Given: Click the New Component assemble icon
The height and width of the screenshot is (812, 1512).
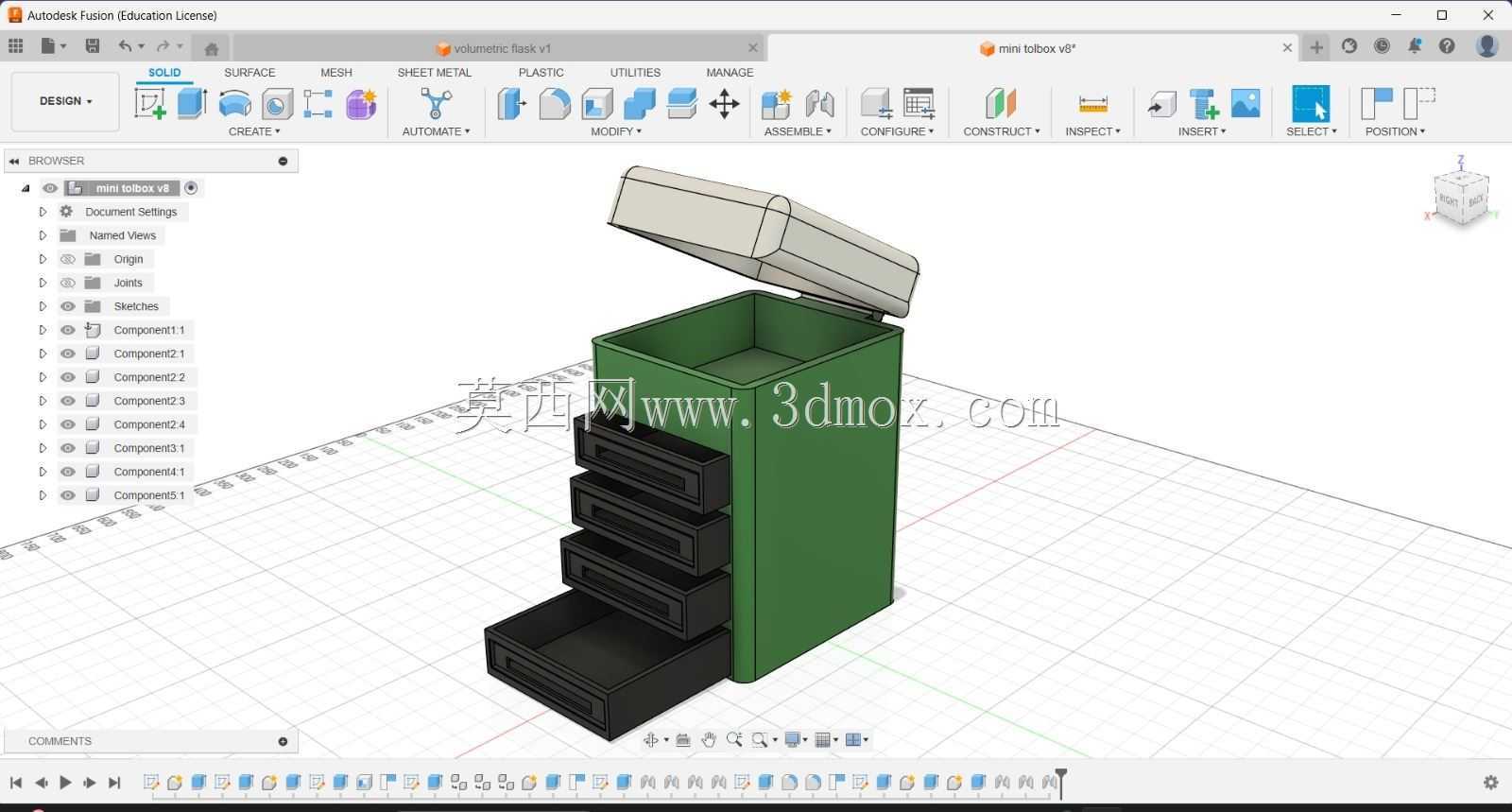Looking at the screenshot, I should coord(777,103).
